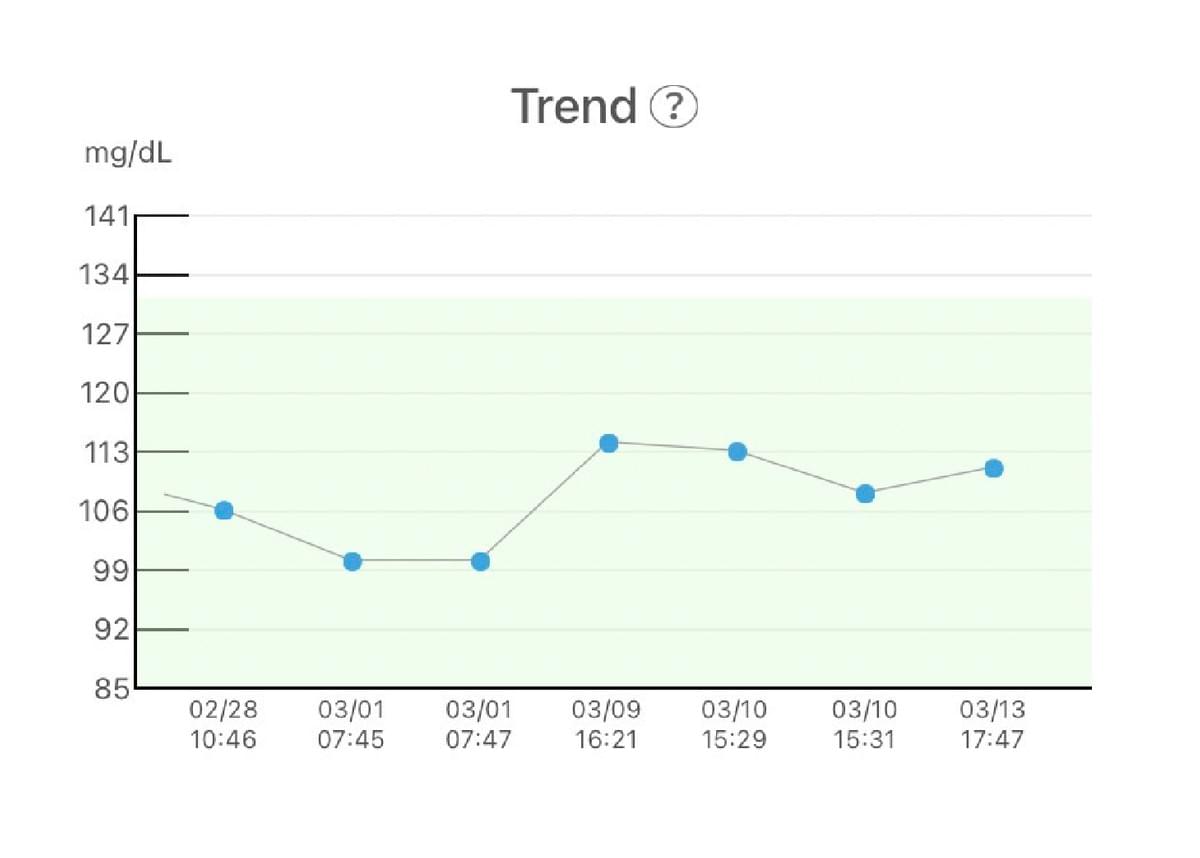Image resolution: width=1200 pixels, height=858 pixels.
Task: Click the Trend chart title
Action: [574, 106]
